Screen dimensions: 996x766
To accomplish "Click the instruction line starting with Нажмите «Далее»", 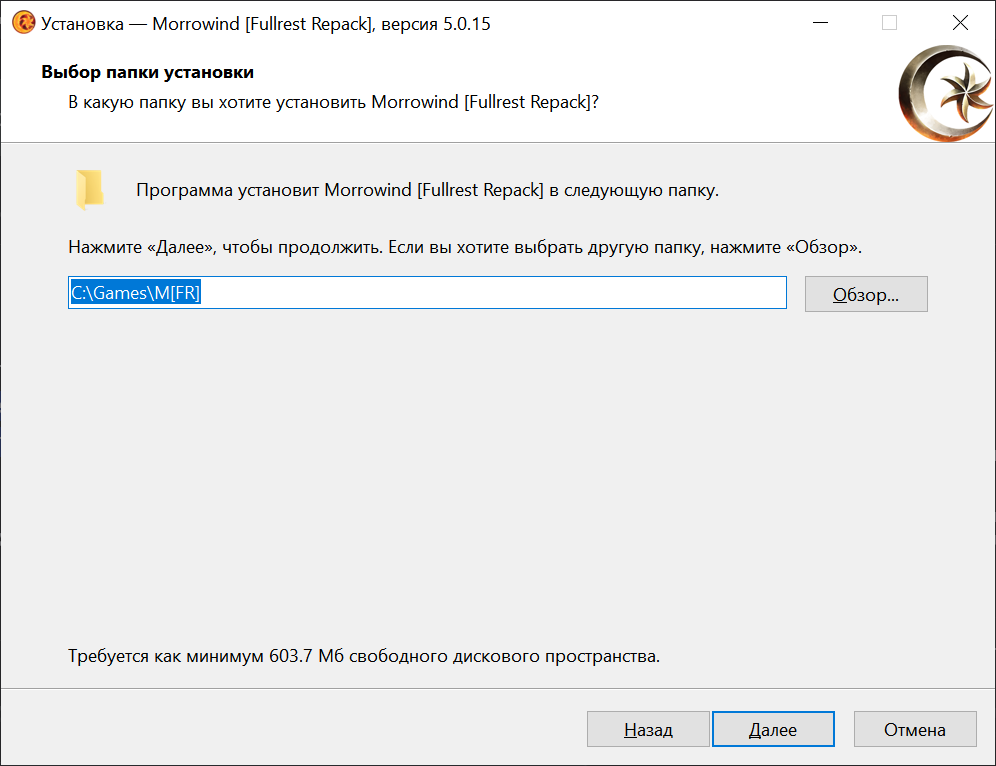I will click(x=465, y=247).
